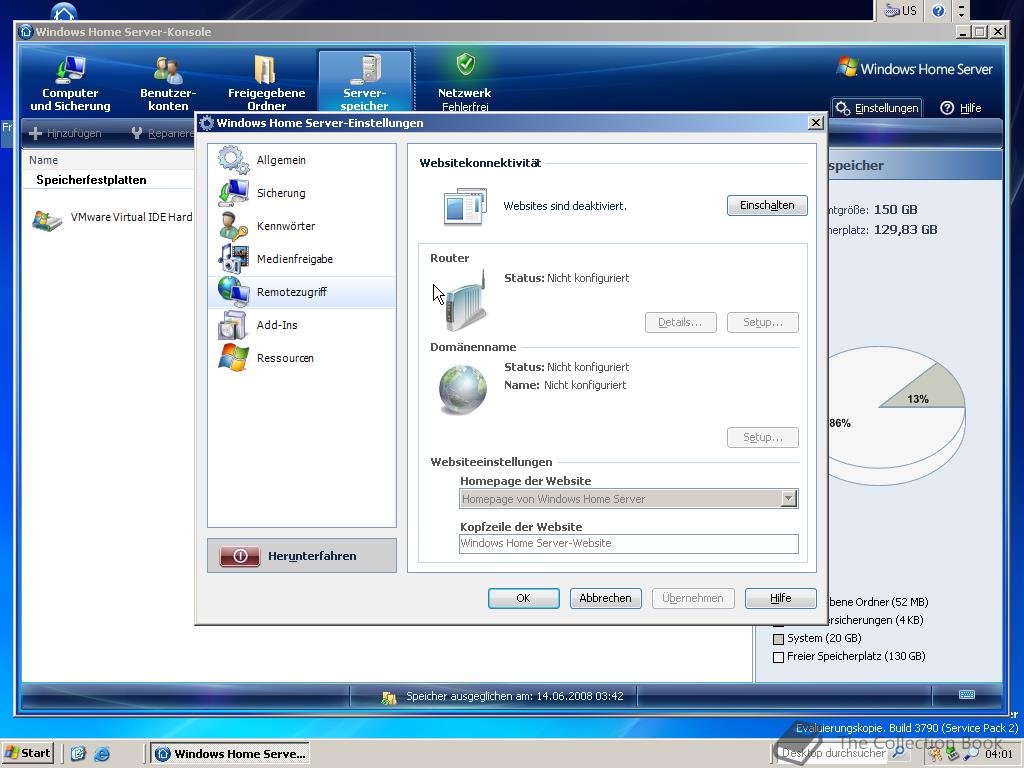Click the Kennwörter user-key icon
This screenshot has height=768, width=1024.
233,226
